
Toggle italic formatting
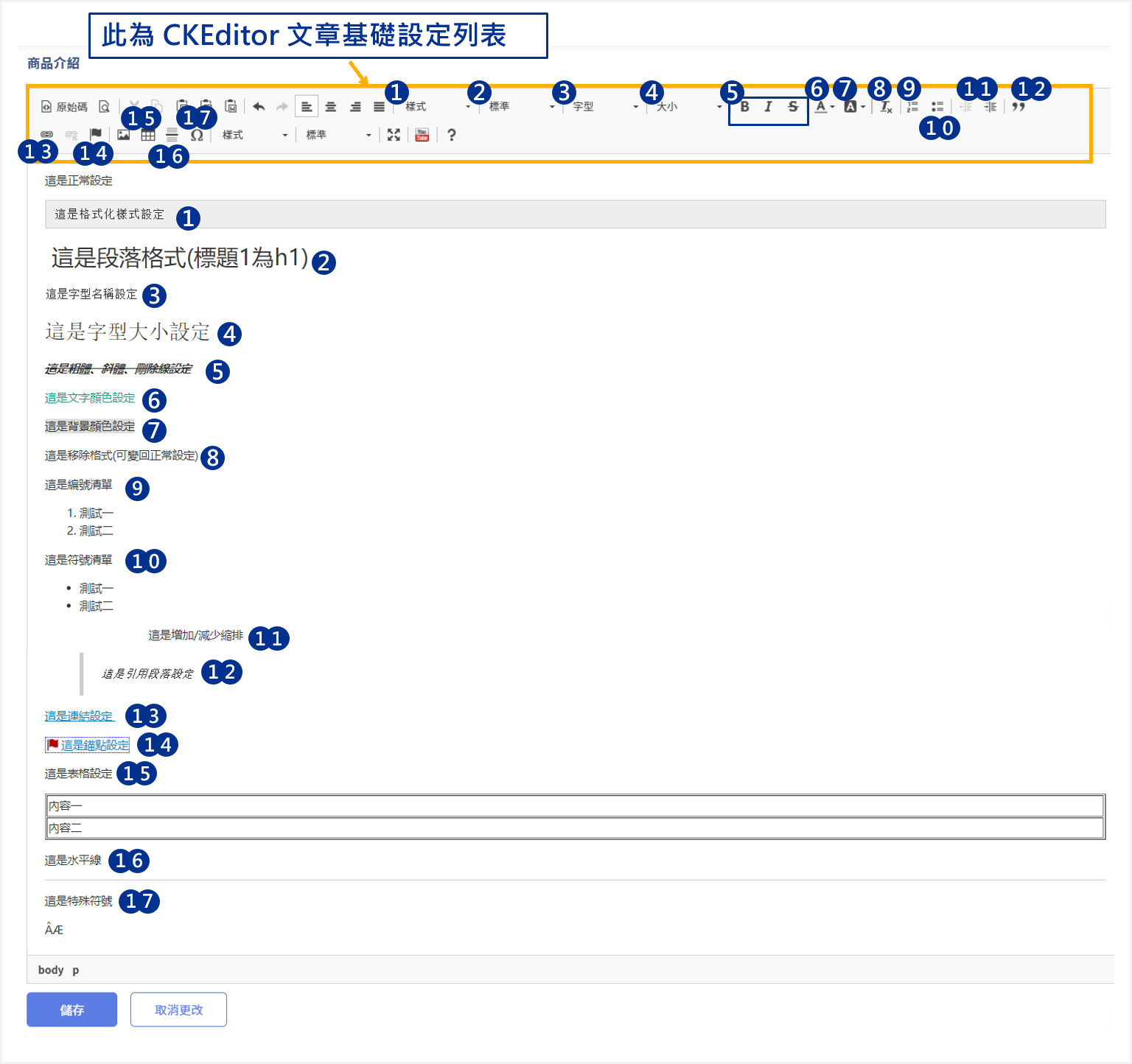click(768, 107)
